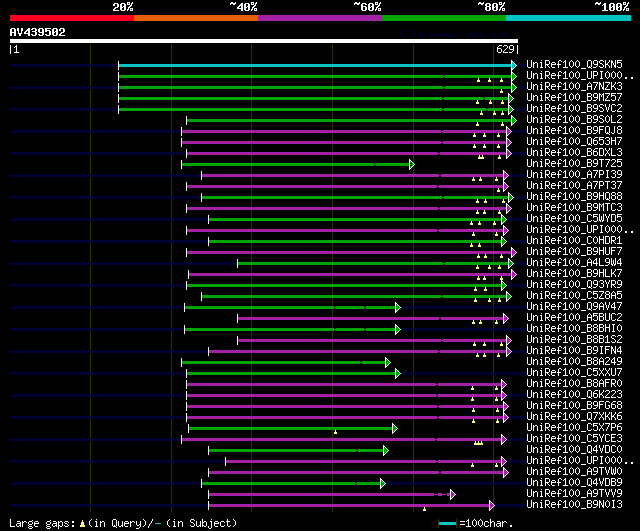Click the 629 end position label
640x531 pixels.
505,49
